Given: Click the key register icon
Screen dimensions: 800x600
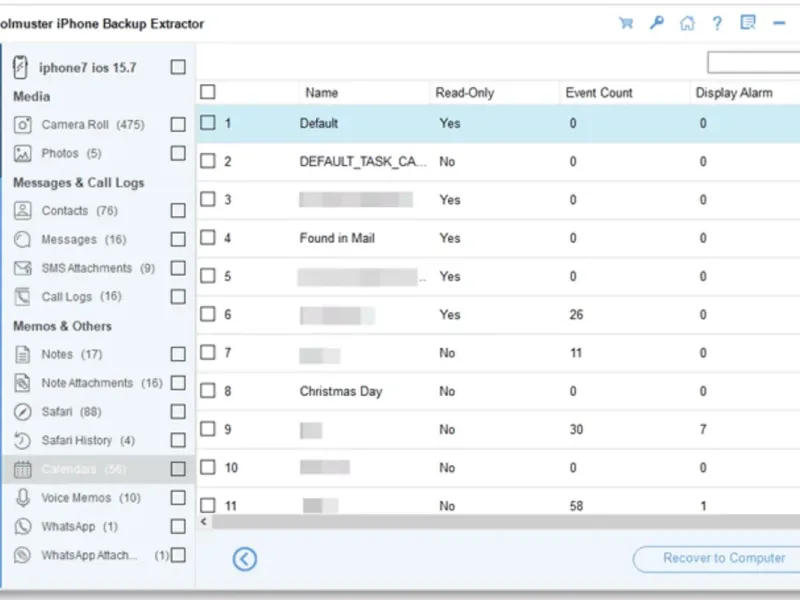Looking at the screenshot, I should 657,23.
